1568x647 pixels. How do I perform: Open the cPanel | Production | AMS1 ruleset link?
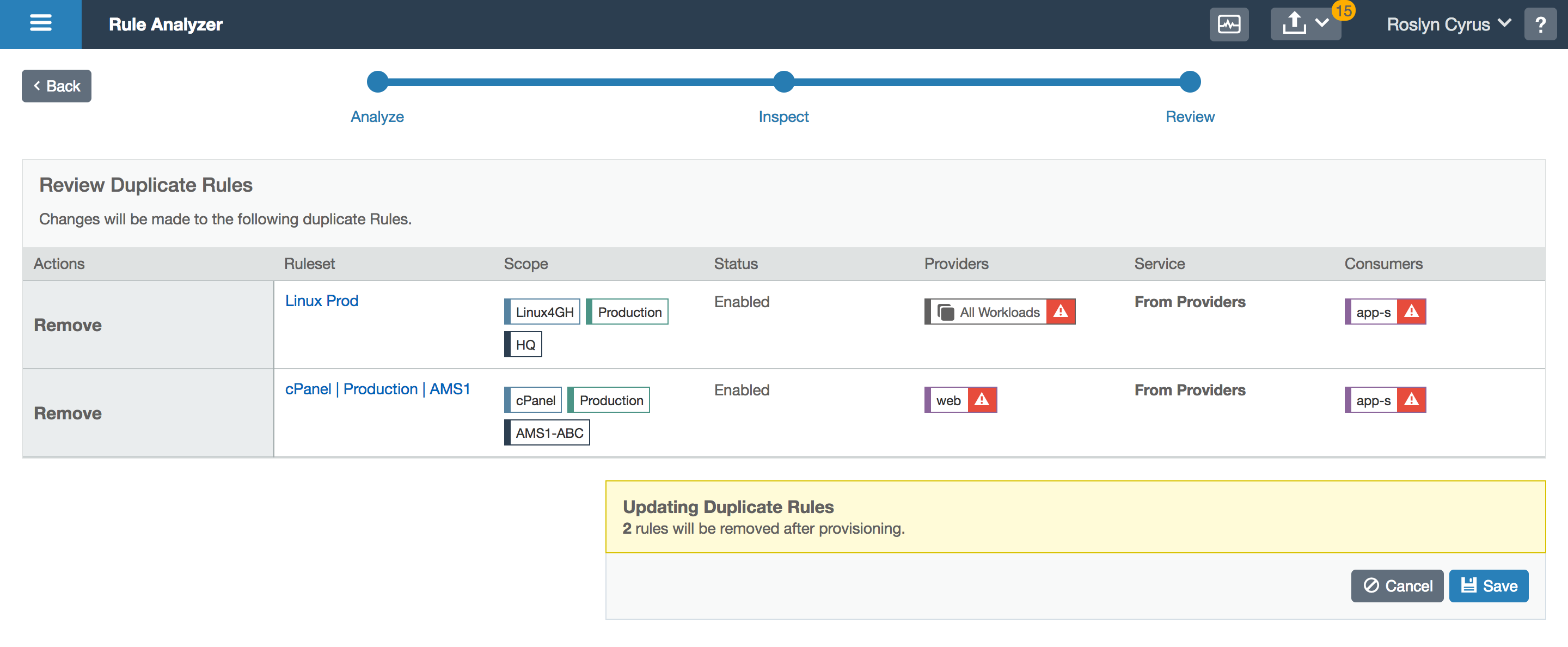(377, 389)
